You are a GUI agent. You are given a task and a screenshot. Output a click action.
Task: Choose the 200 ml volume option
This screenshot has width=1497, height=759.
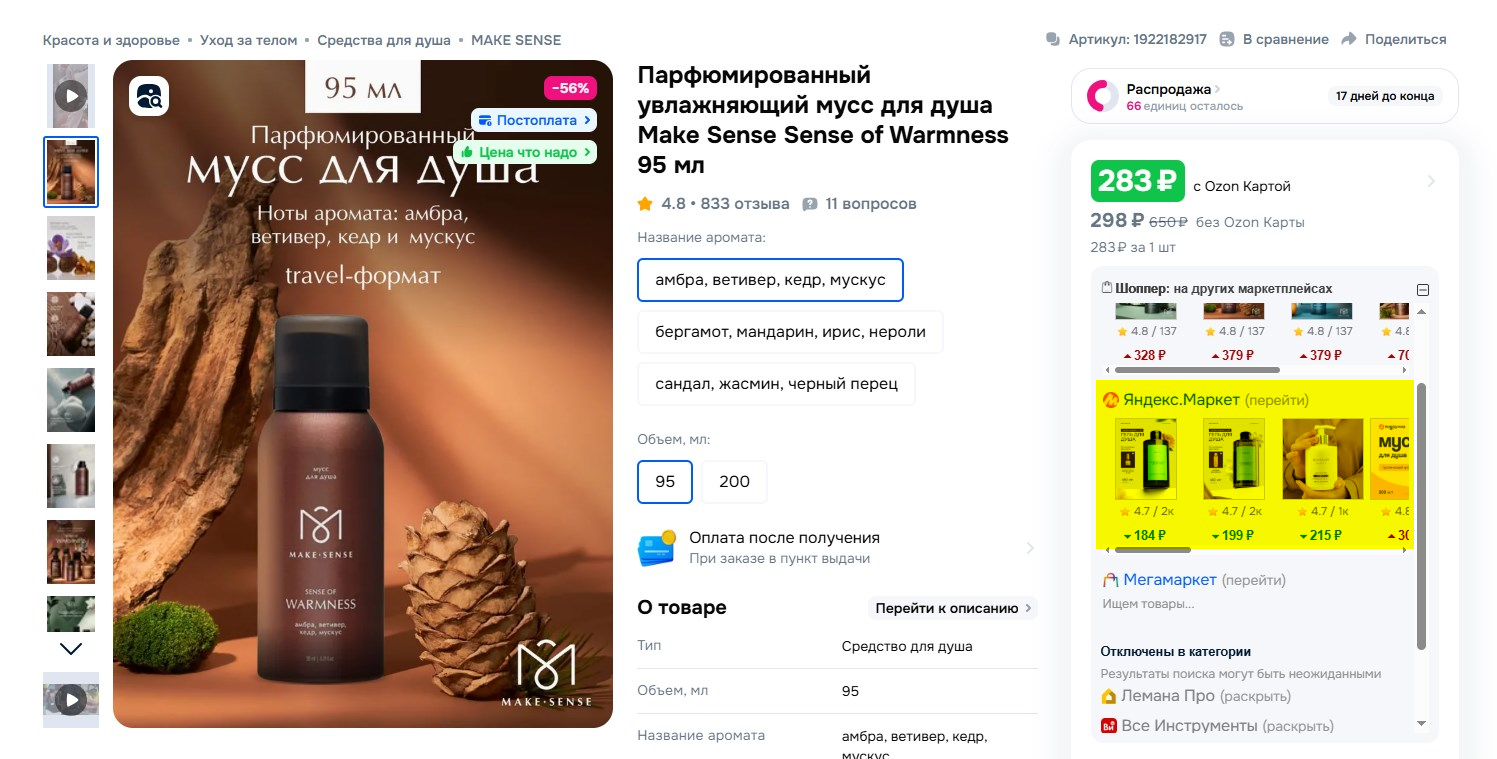pyautogui.click(x=734, y=482)
